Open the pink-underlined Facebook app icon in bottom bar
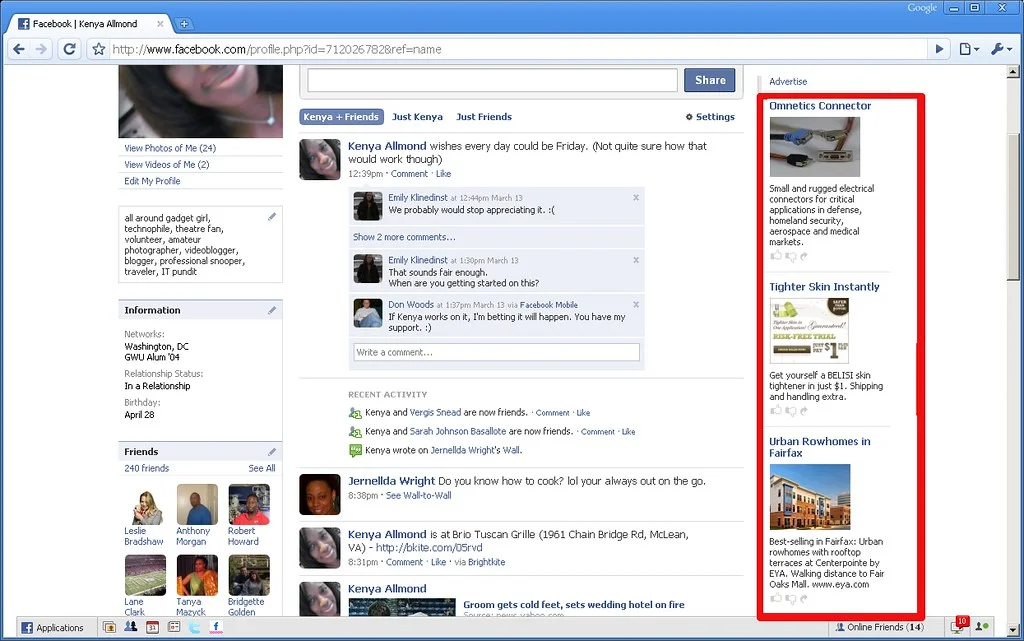The height and width of the screenshot is (641, 1024). [x=216, y=627]
